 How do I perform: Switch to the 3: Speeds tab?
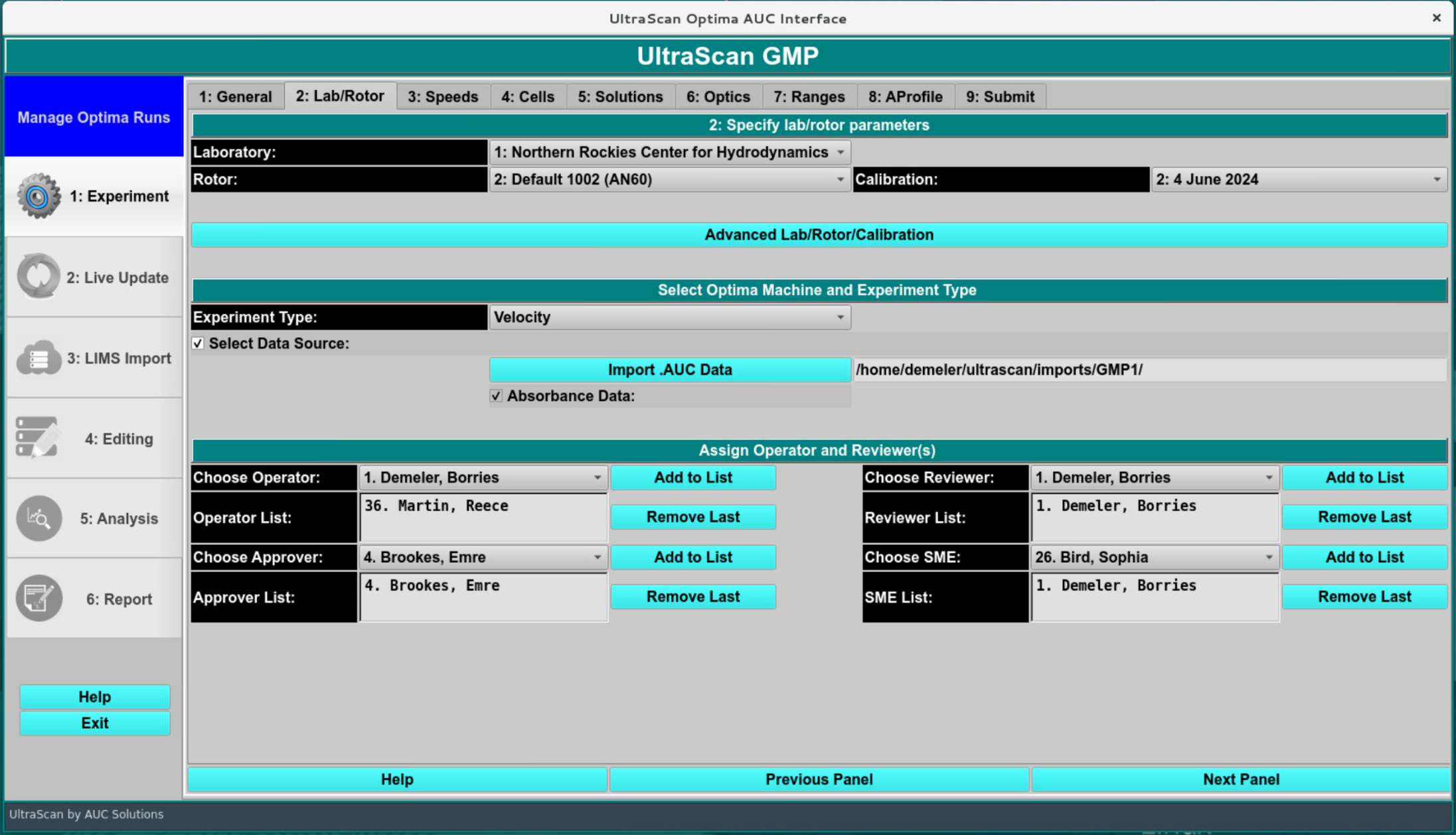[443, 97]
